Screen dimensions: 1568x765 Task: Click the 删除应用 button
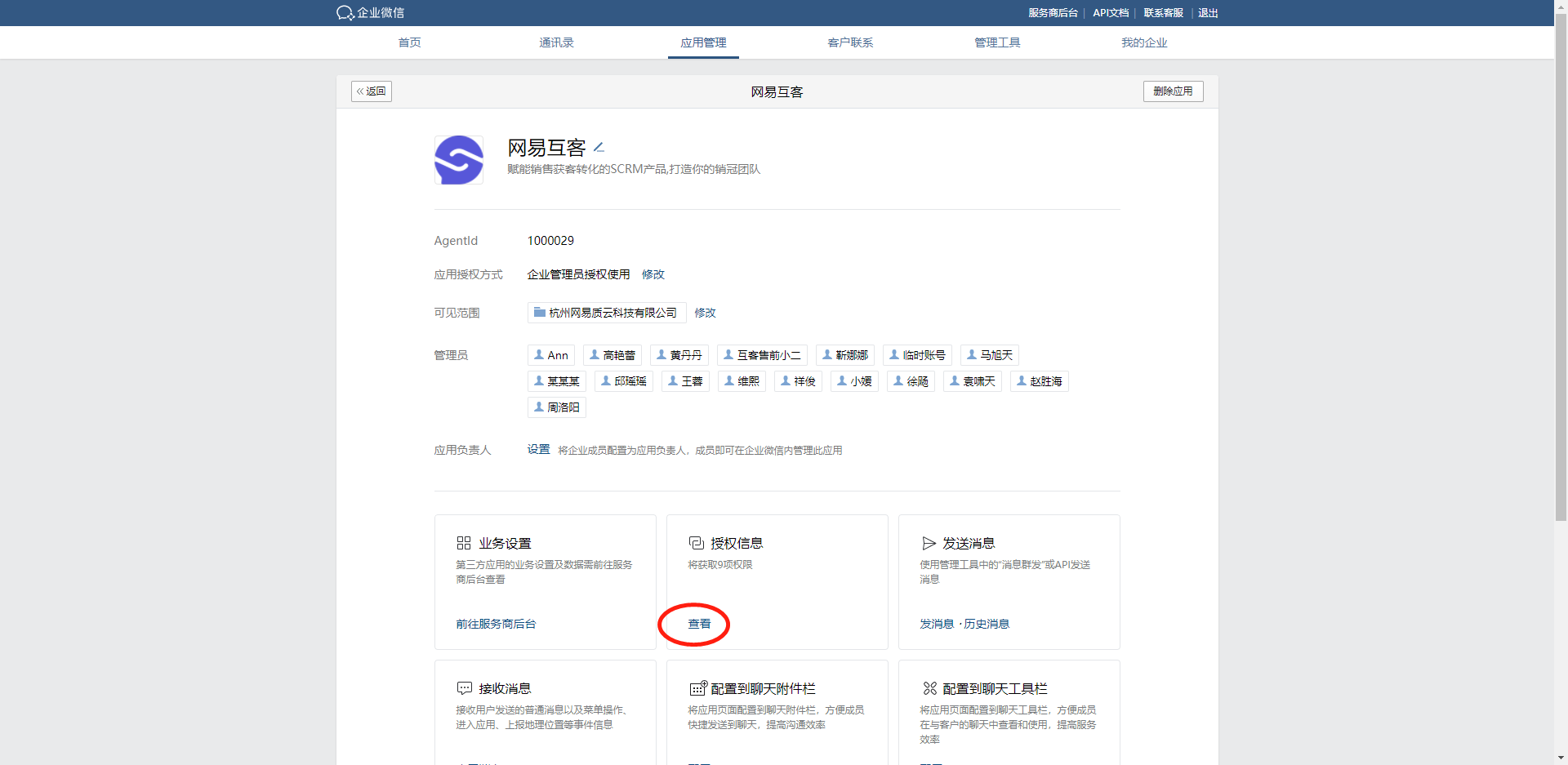(x=1174, y=91)
